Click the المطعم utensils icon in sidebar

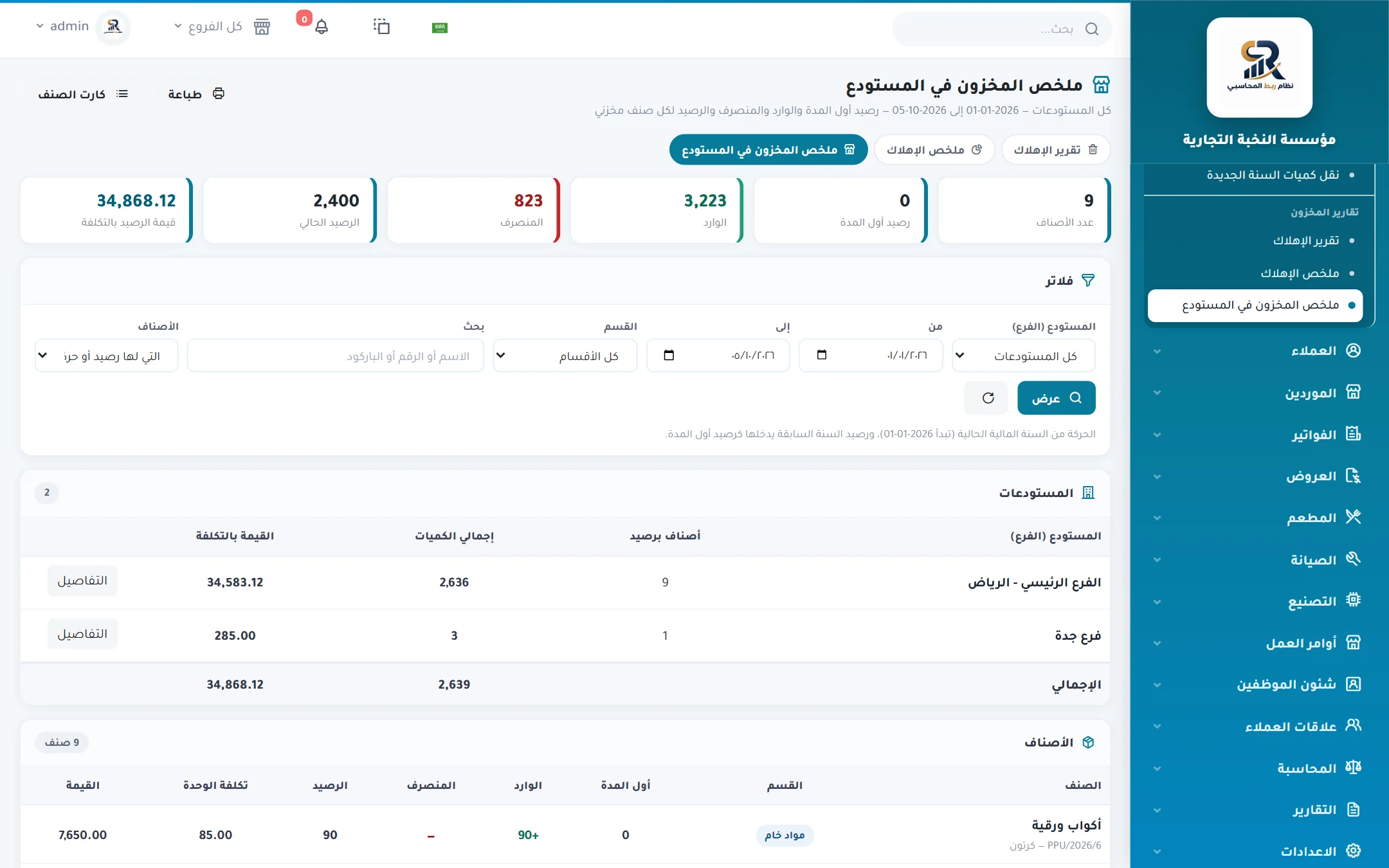tap(1353, 517)
